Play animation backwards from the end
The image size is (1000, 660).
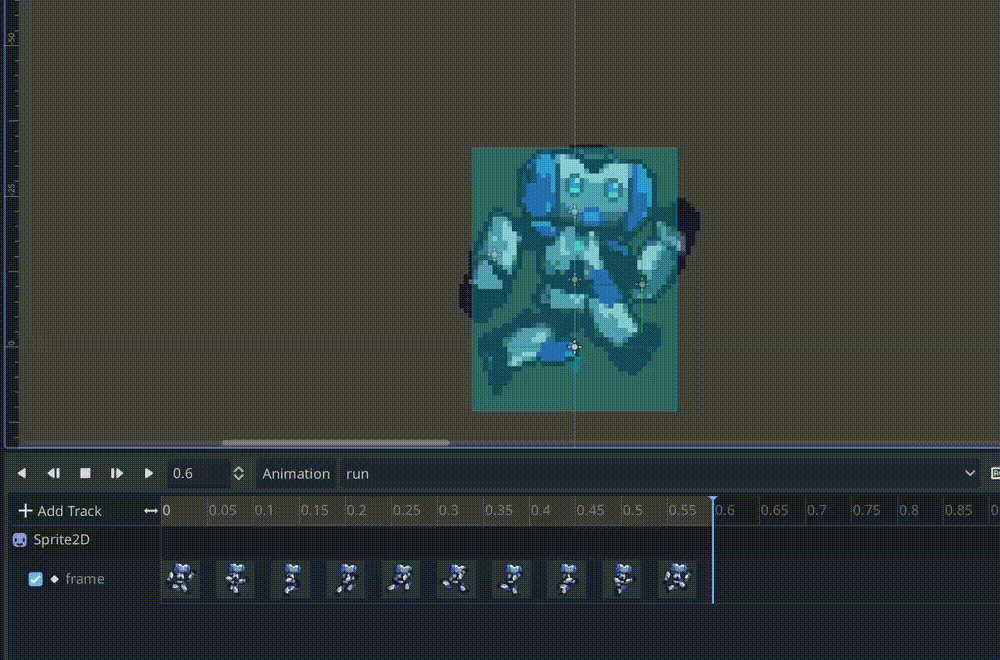[54, 473]
